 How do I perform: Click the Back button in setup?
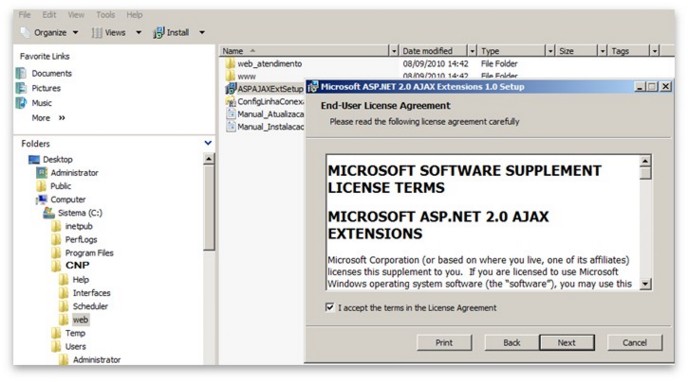tap(512, 343)
